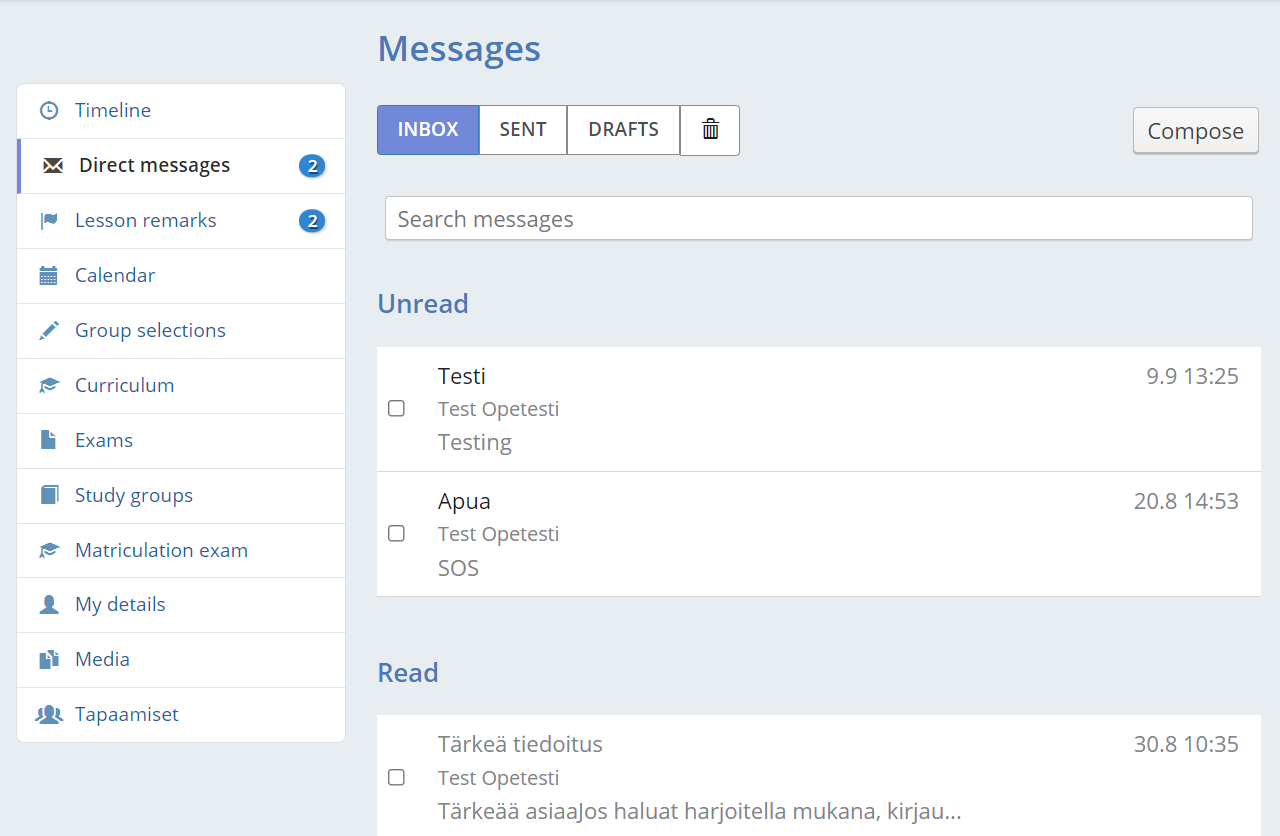Go to Curriculum in the sidebar
Screen dimensions: 1280x836
click(124, 386)
